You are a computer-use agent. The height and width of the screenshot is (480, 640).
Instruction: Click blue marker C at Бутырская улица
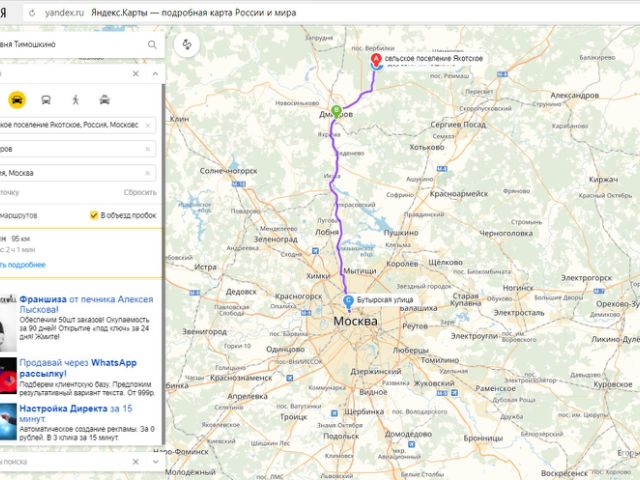(x=348, y=302)
